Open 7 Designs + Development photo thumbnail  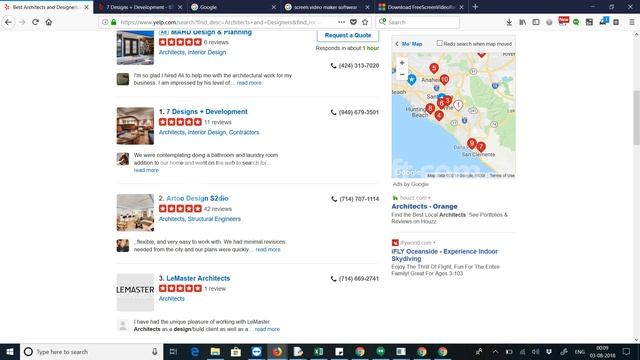tap(135, 126)
